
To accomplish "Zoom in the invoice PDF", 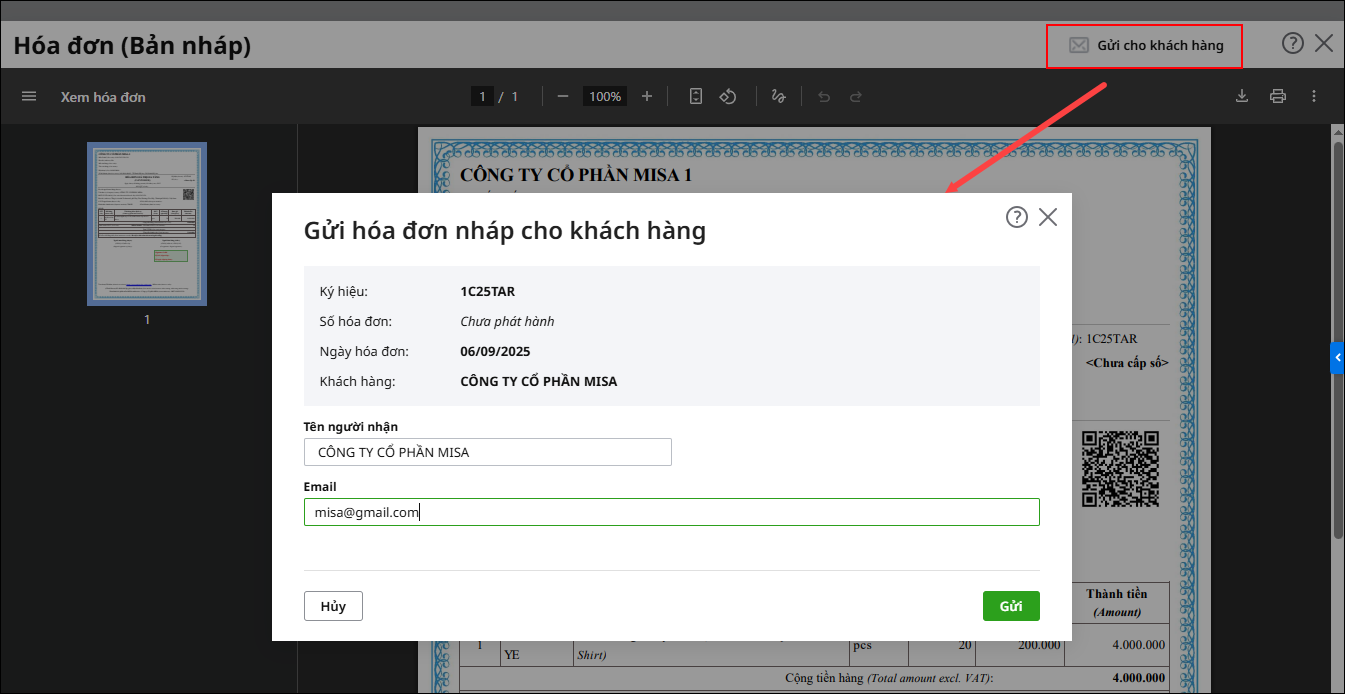I will click(647, 96).
